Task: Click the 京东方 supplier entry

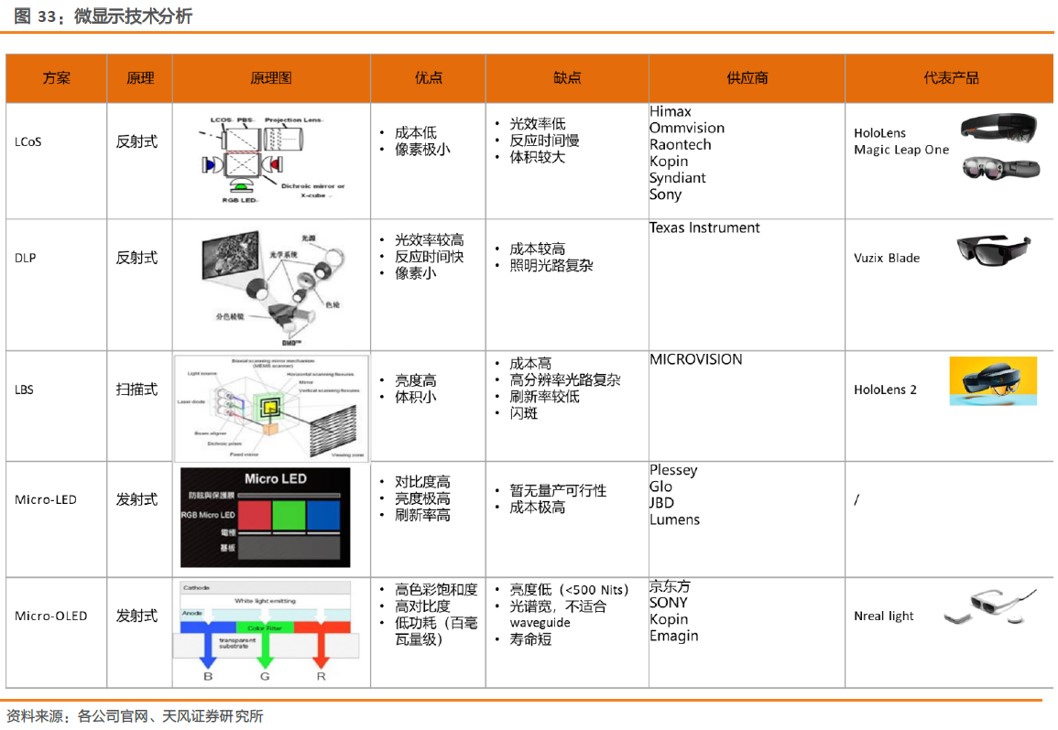Action: click(x=669, y=586)
